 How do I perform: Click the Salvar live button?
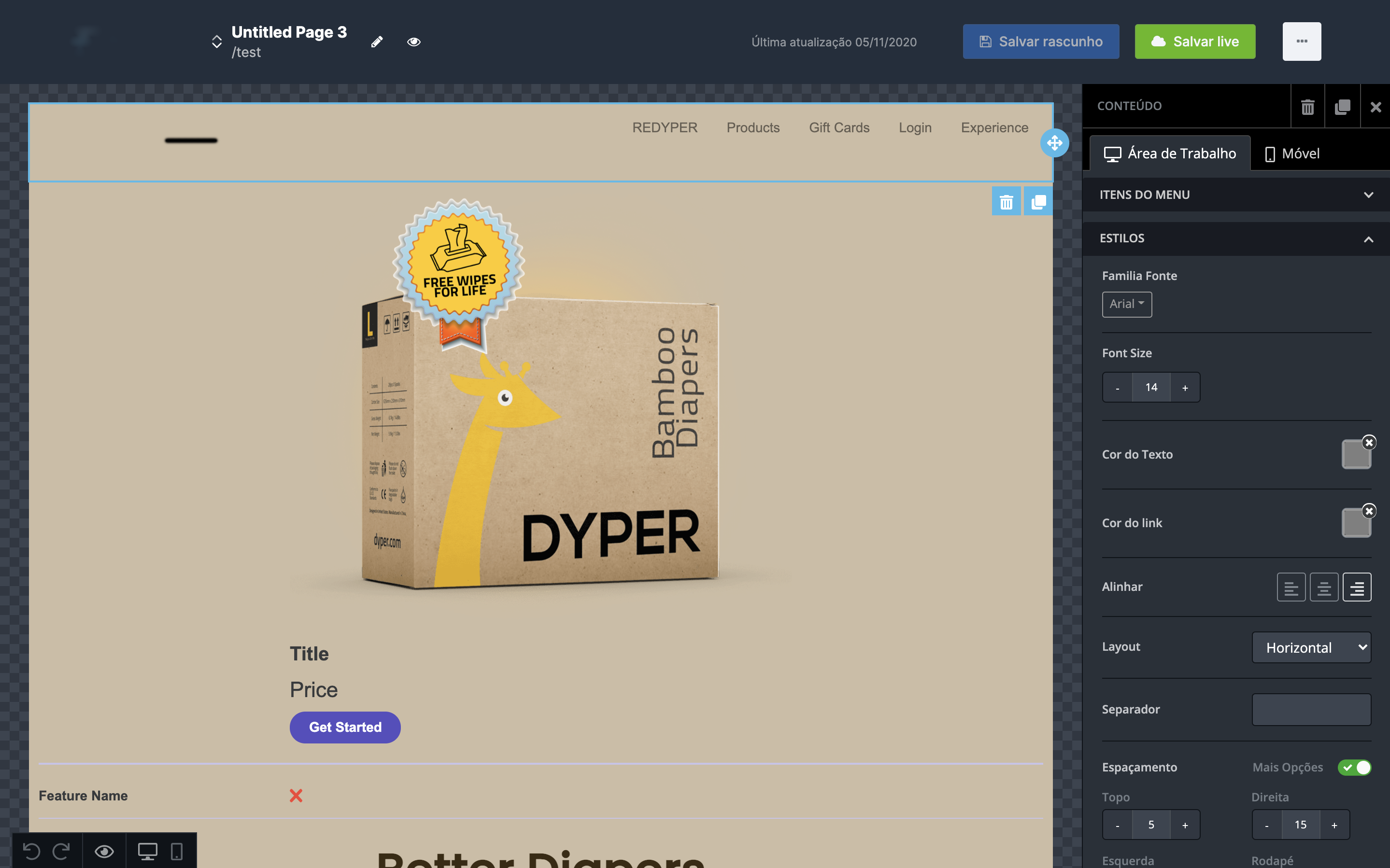1194,42
